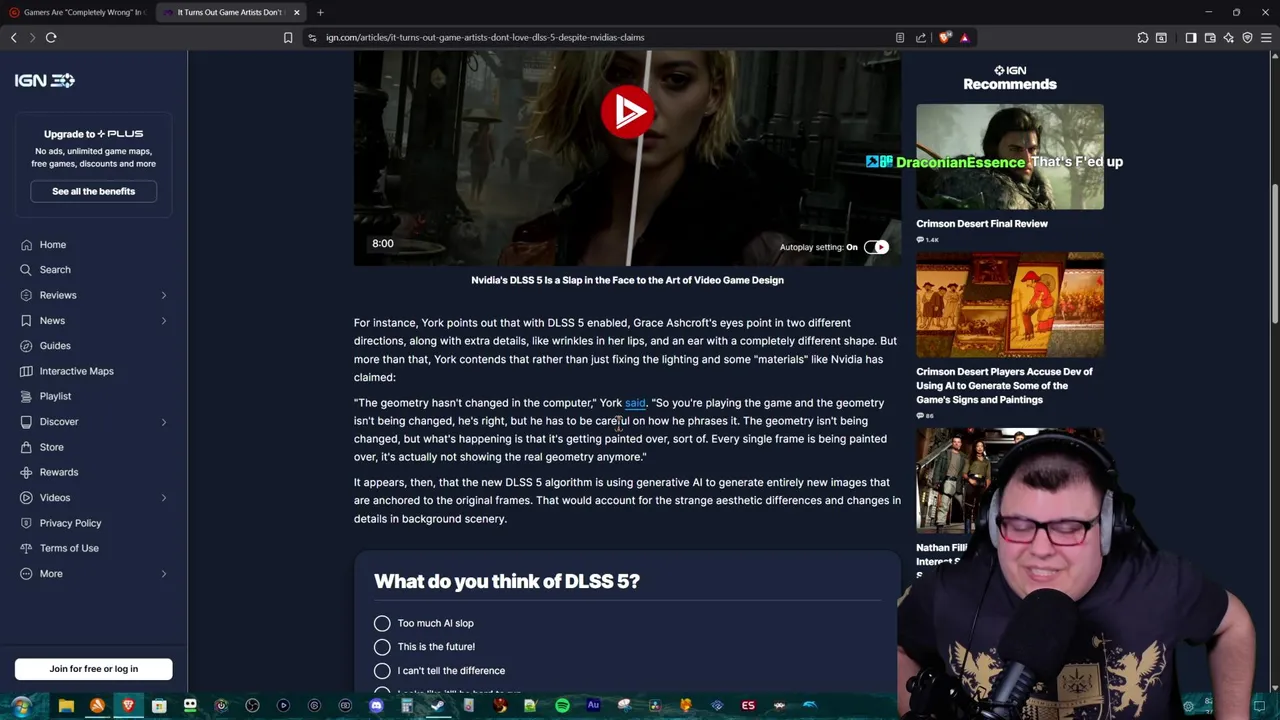The height and width of the screenshot is (720, 1280).
Task: Open Terms of Use in the sidebar
Action: tap(69, 548)
